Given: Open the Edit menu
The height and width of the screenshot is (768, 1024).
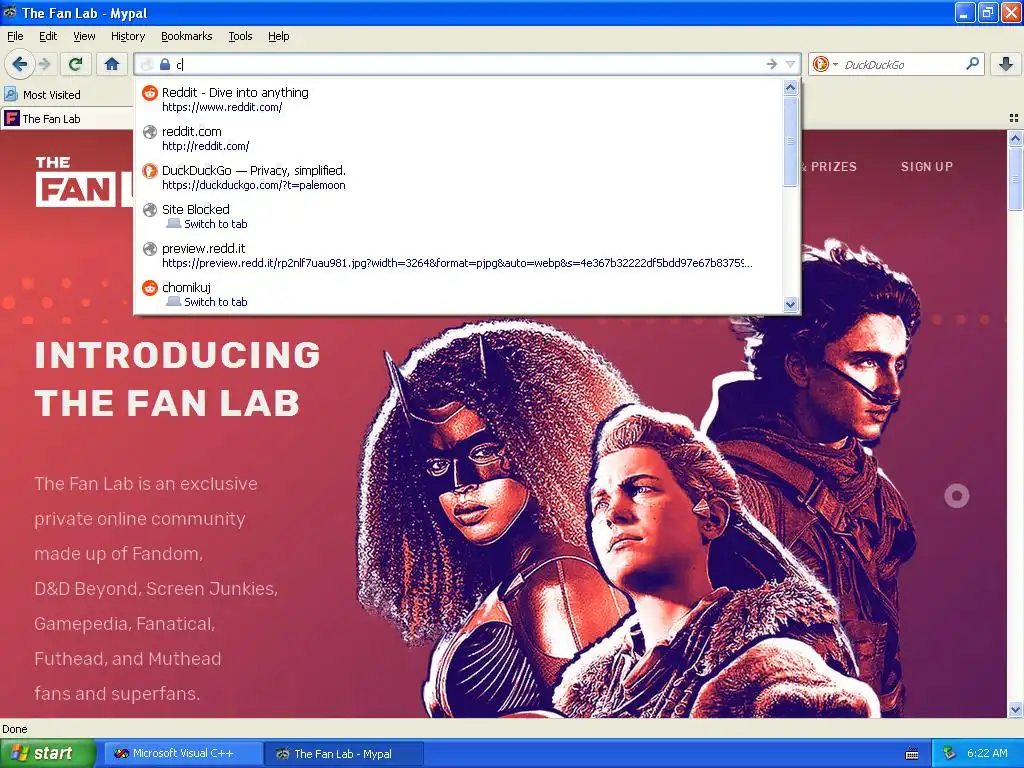Looking at the screenshot, I should [x=48, y=36].
